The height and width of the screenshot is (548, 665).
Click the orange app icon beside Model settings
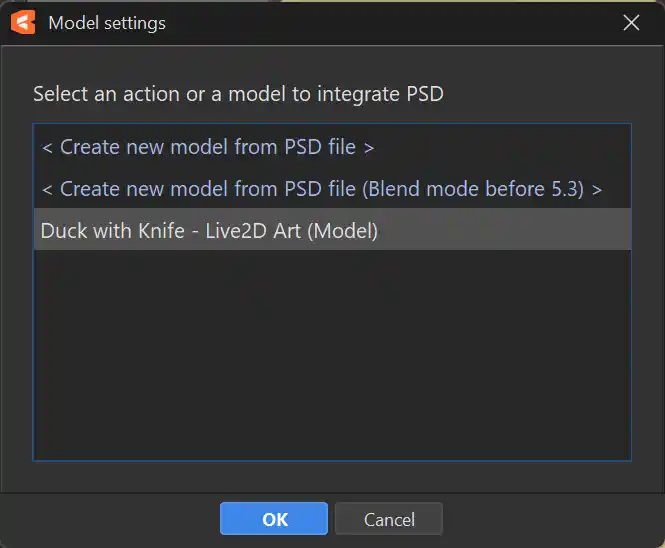coord(24,22)
